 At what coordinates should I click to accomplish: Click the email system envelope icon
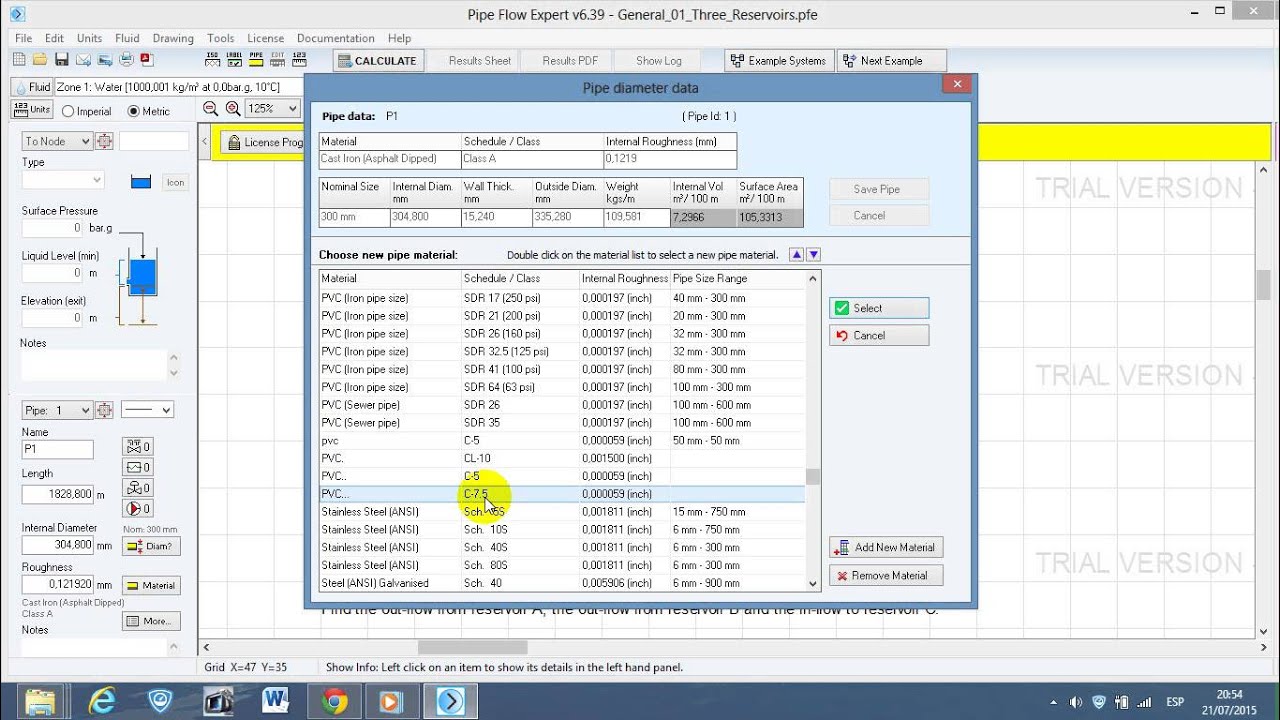83,60
